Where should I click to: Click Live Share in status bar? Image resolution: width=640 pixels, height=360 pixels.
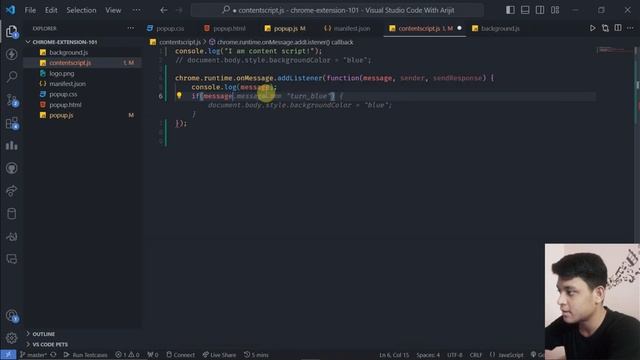point(219,355)
